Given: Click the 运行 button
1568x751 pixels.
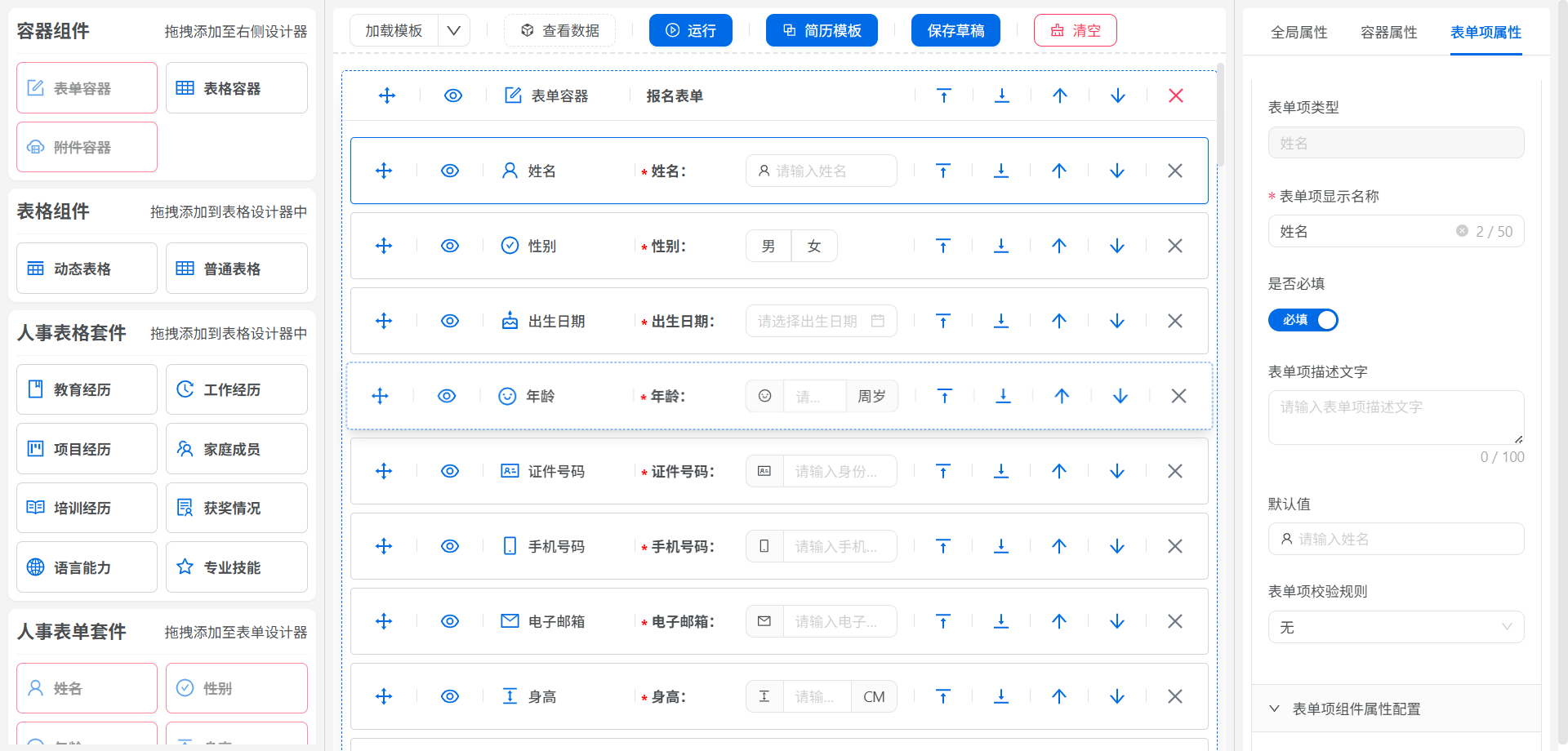Looking at the screenshot, I should pyautogui.click(x=690, y=31).
